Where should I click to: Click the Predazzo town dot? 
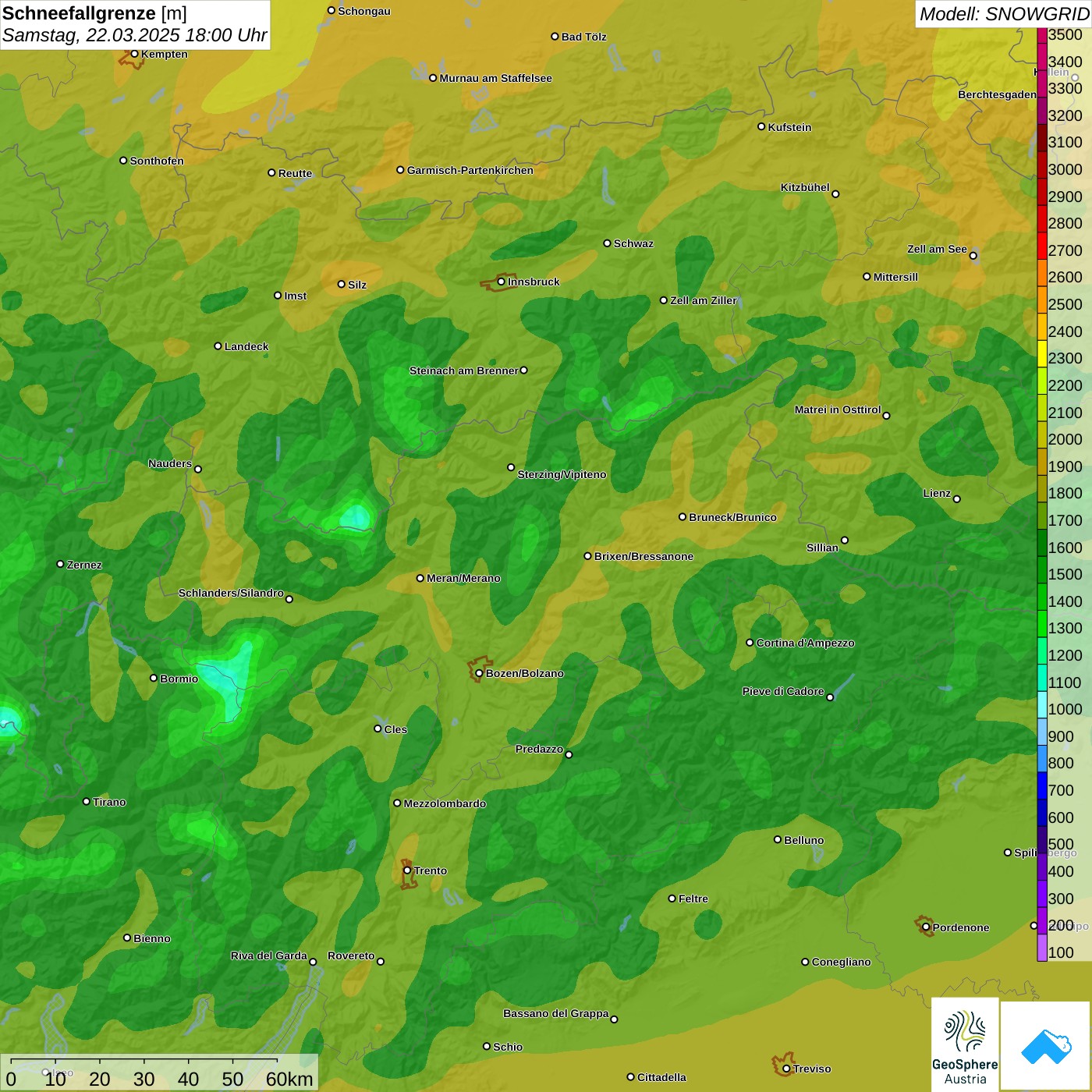pos(569,754)
